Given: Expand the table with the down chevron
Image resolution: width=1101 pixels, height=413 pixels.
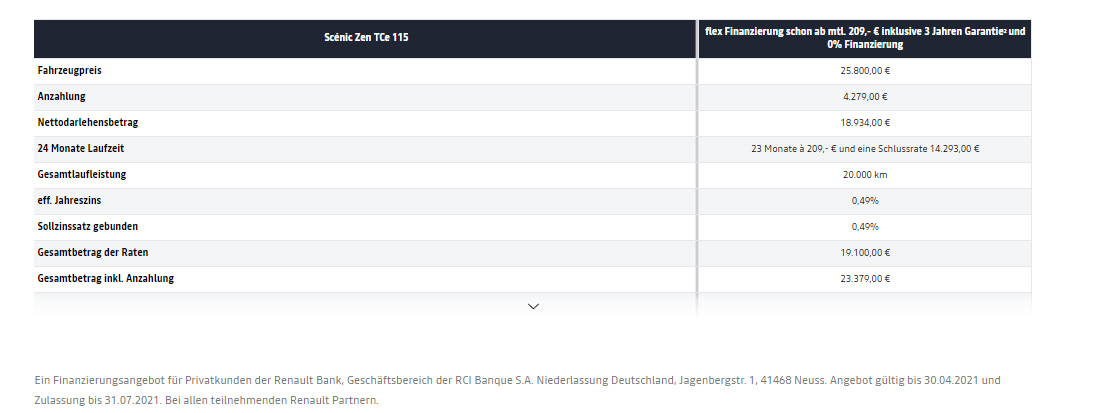Looking at the screenshot, I should pyautogui.click(x=533, y=306).
